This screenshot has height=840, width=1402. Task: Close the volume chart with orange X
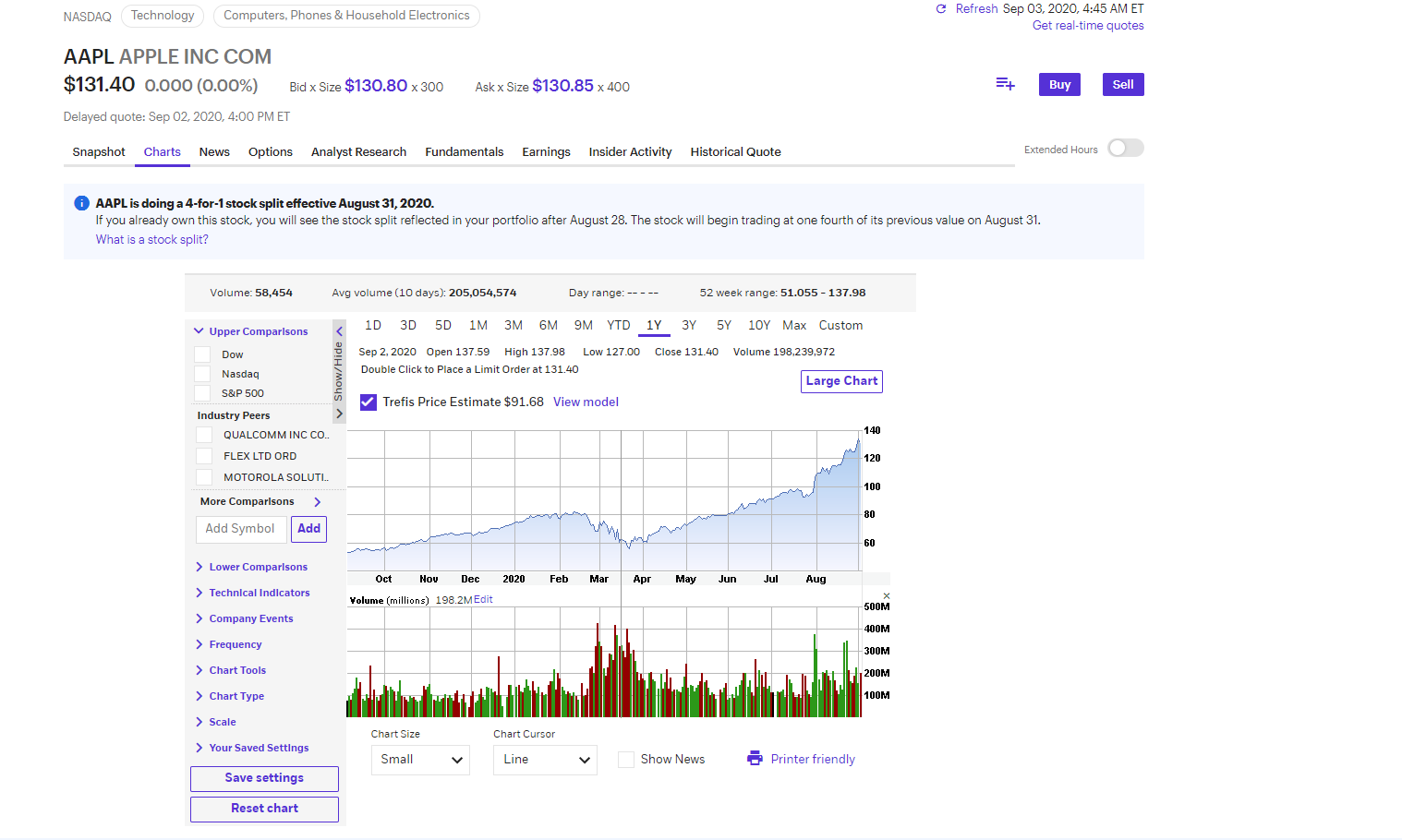point(887,596)
